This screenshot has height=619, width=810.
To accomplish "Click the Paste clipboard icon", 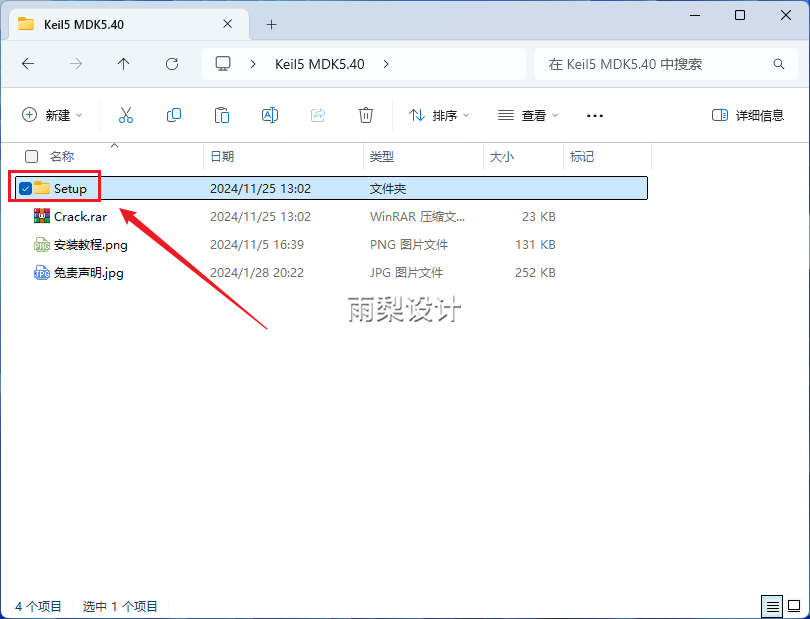I will pyautogui.click(x=222, y=115).
